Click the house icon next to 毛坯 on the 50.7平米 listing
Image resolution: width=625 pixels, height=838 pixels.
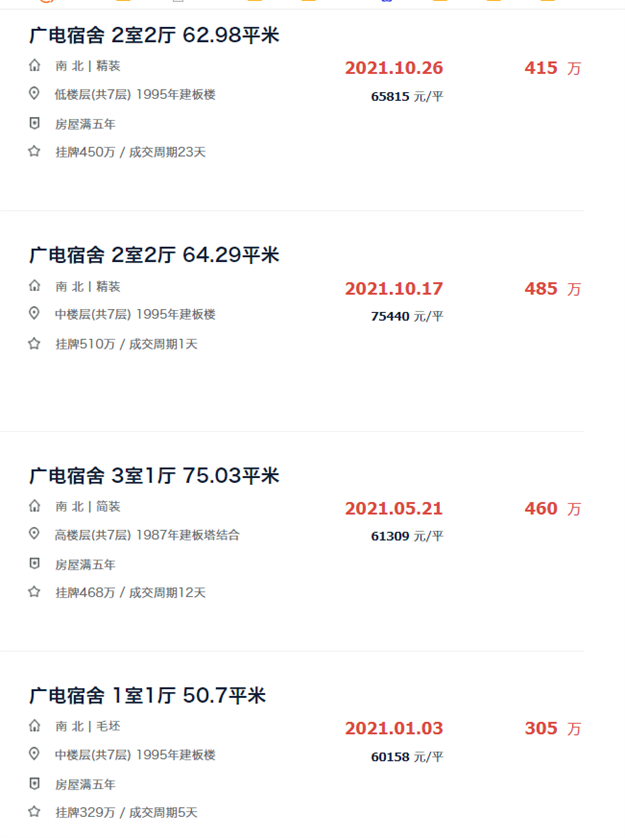click(33, 726)
